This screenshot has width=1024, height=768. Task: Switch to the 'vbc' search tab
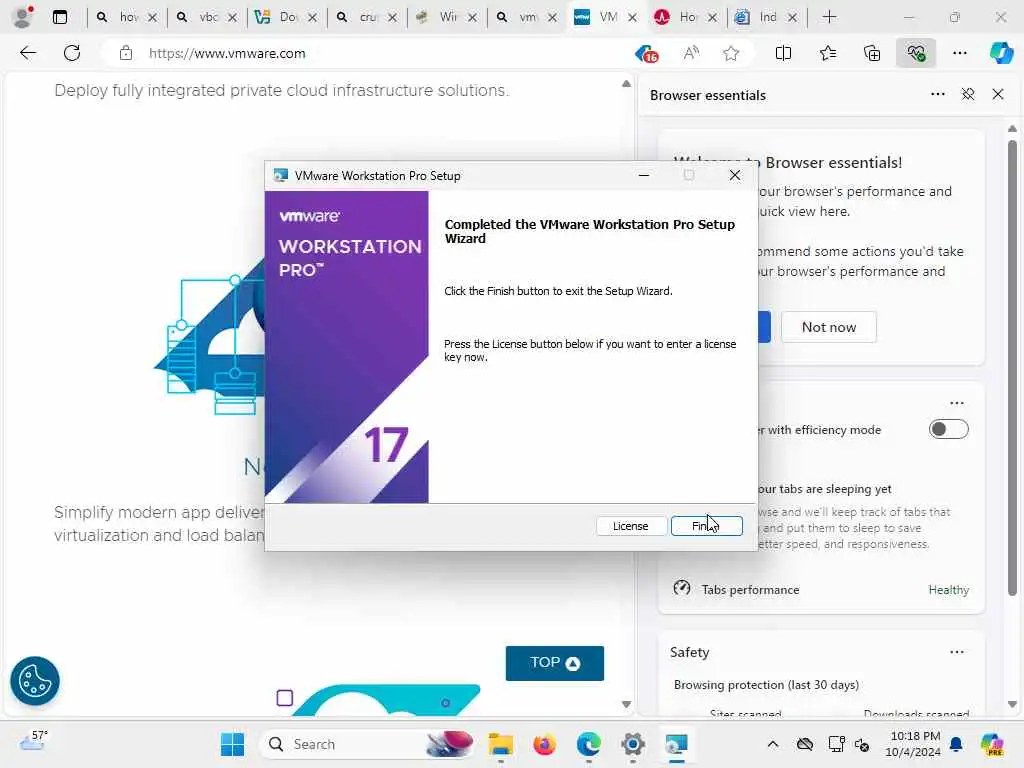[208, 17]
